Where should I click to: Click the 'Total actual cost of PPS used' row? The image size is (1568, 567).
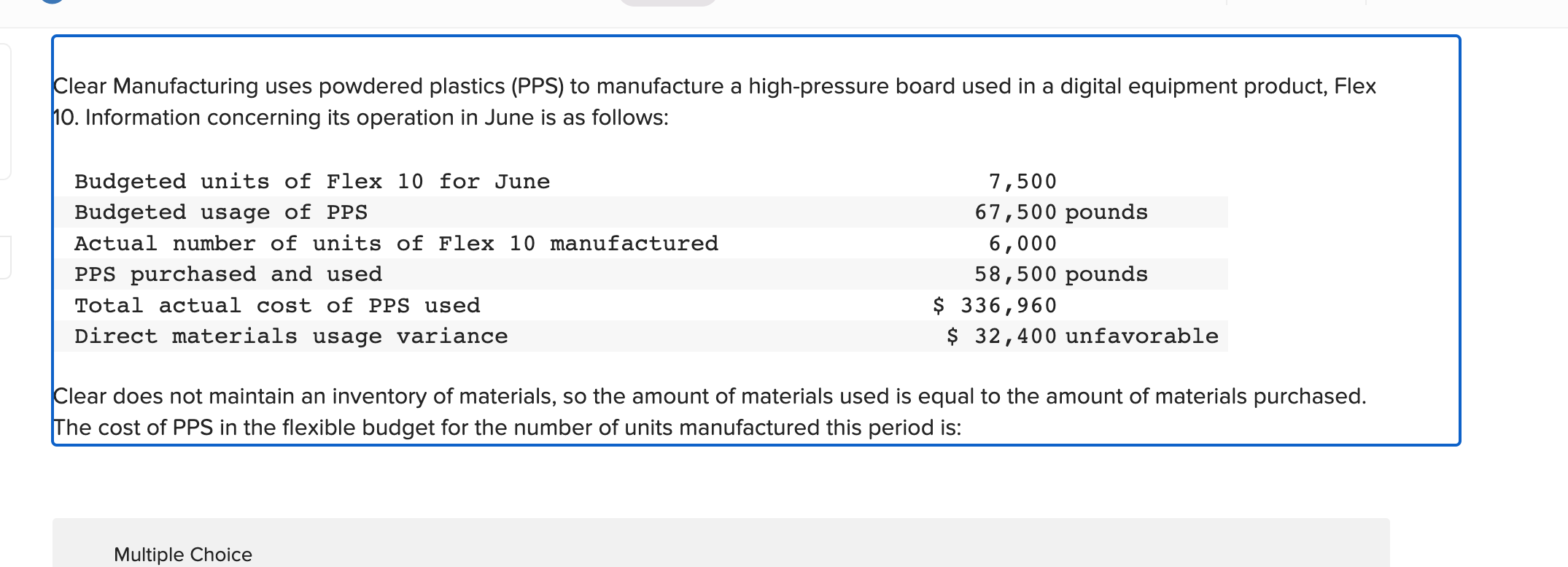pos(279,305)
